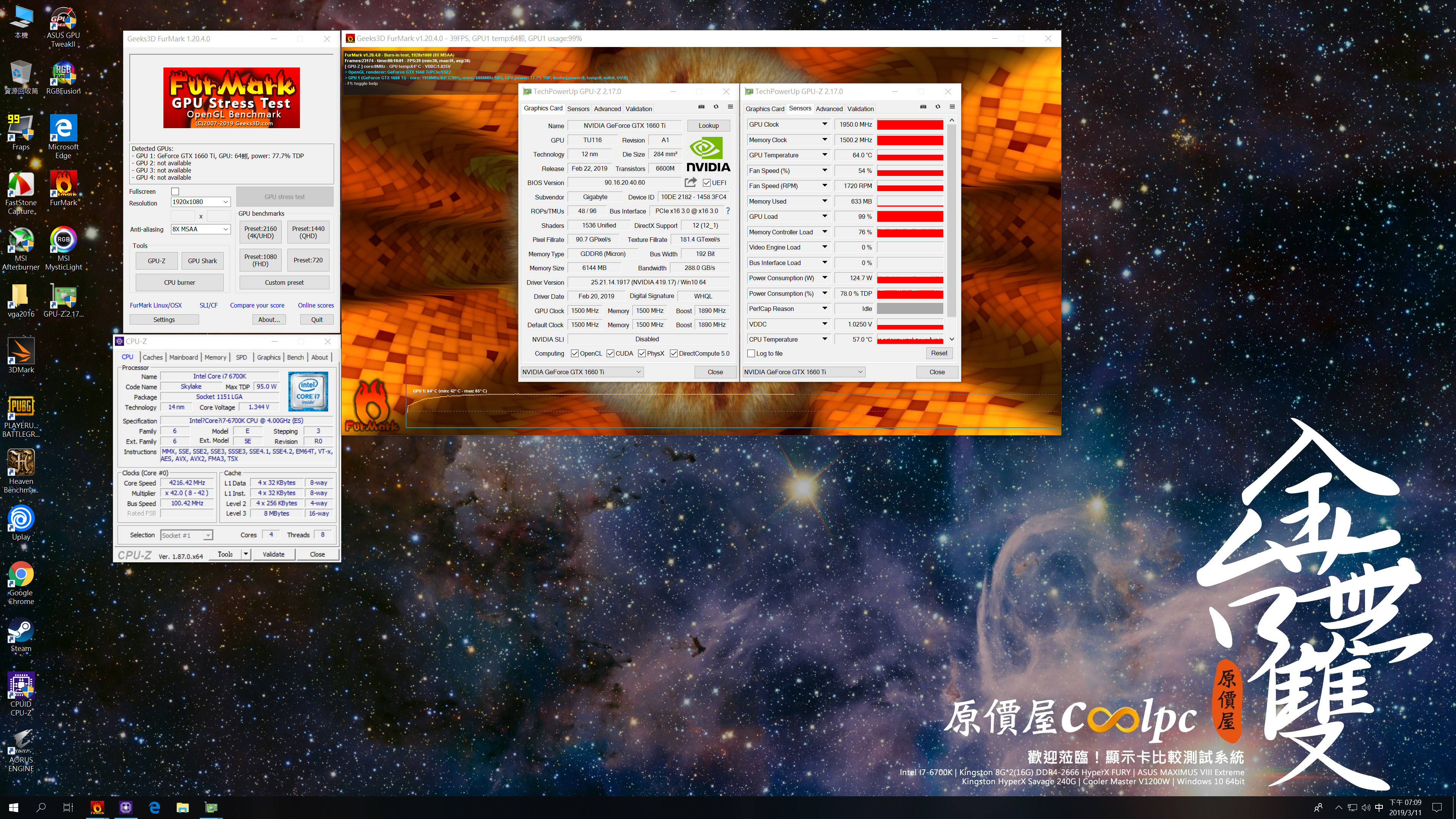Open the GPU-Z 2.17 desktop shortcut
Viewport: 1456px width, 819px height.
point(63,300)
